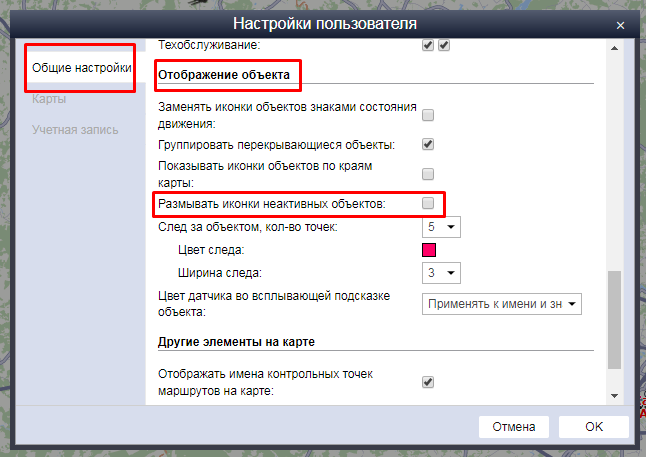Viewport: 646px width, 457px height.
Task: Toggle the first Техобслуживание checkbox
Action: pos(428,46)
